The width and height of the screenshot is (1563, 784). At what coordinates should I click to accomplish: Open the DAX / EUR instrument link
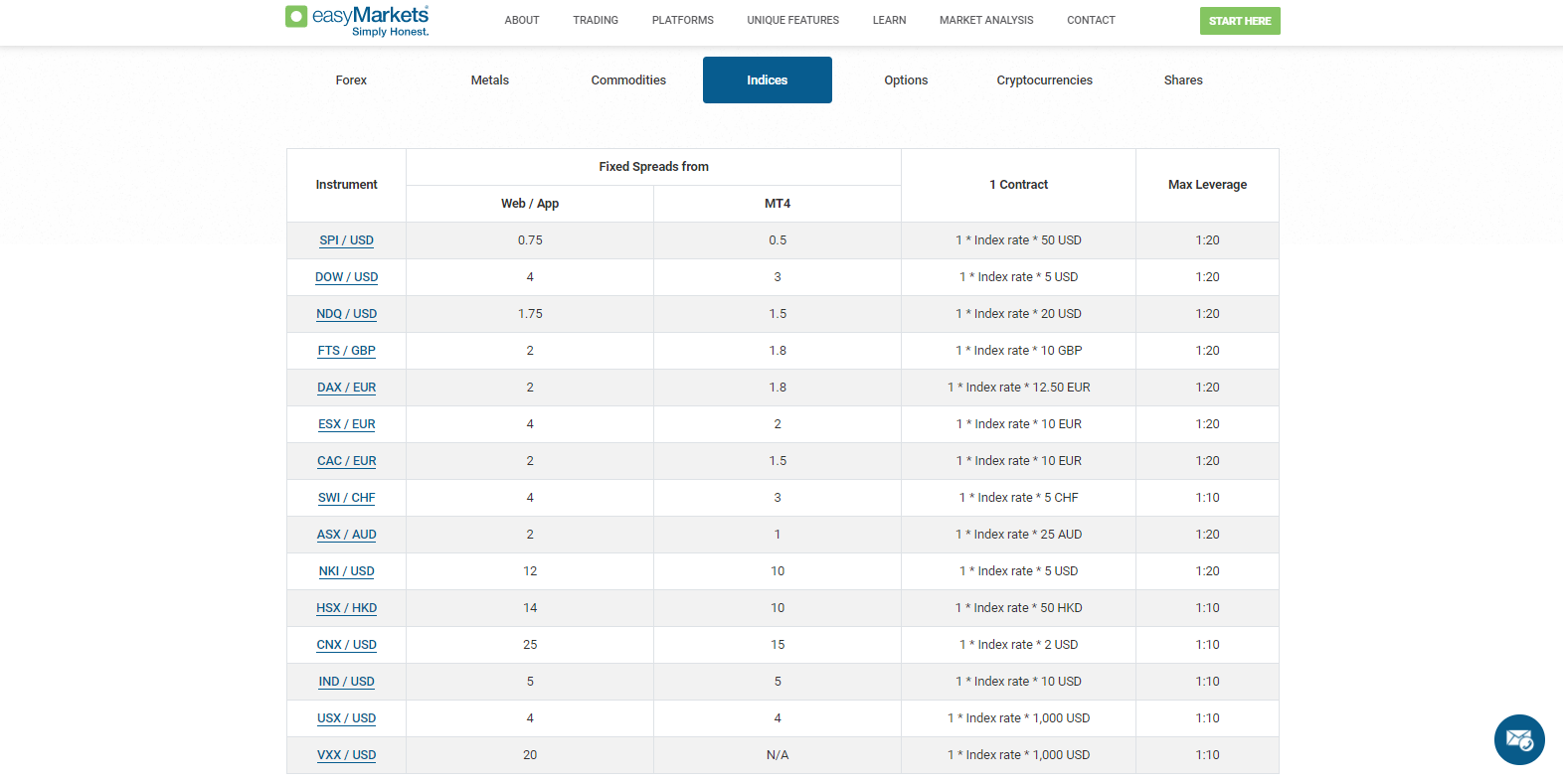tap(346, 388)
